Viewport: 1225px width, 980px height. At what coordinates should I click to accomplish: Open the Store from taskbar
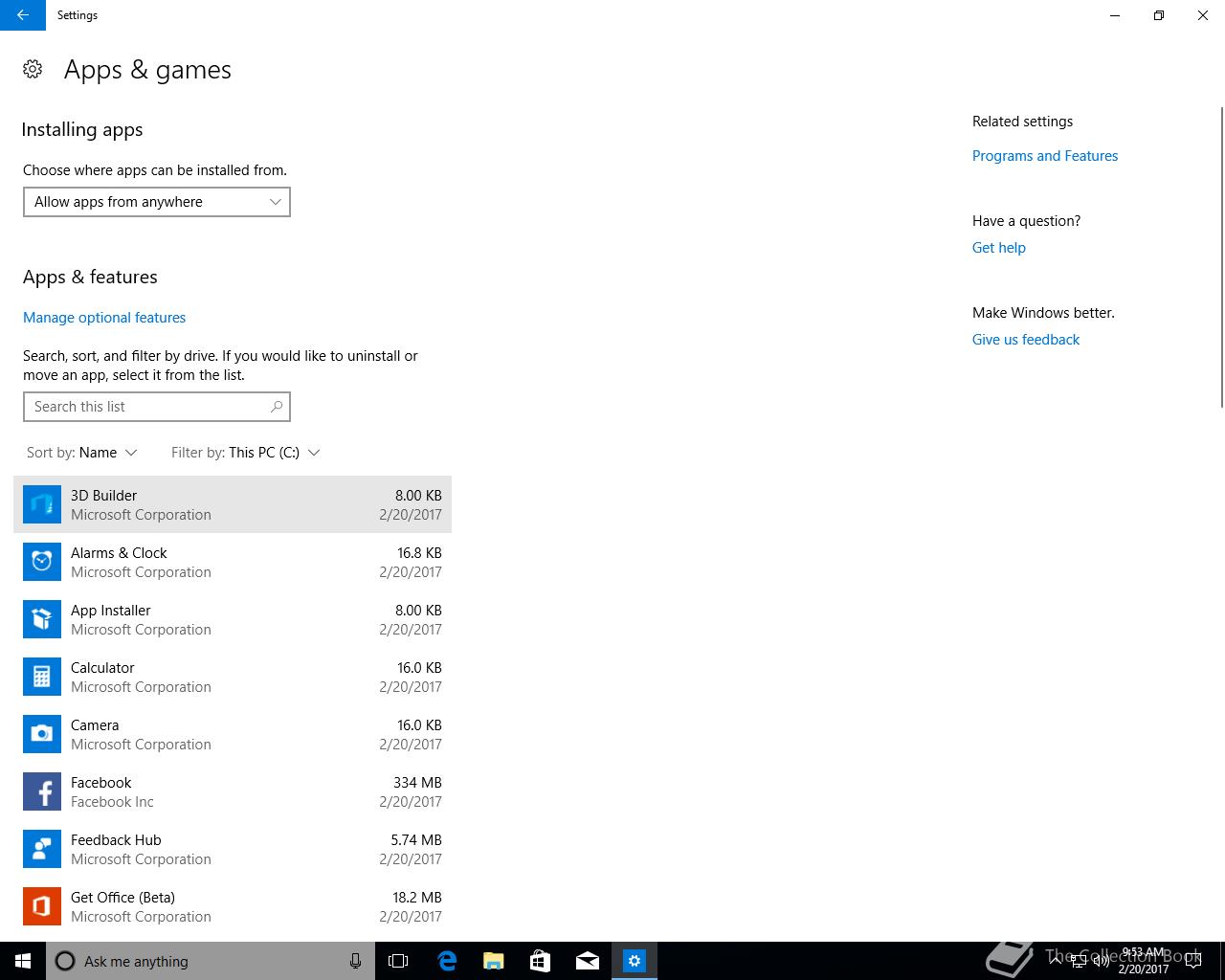click(x=541, y=961)
